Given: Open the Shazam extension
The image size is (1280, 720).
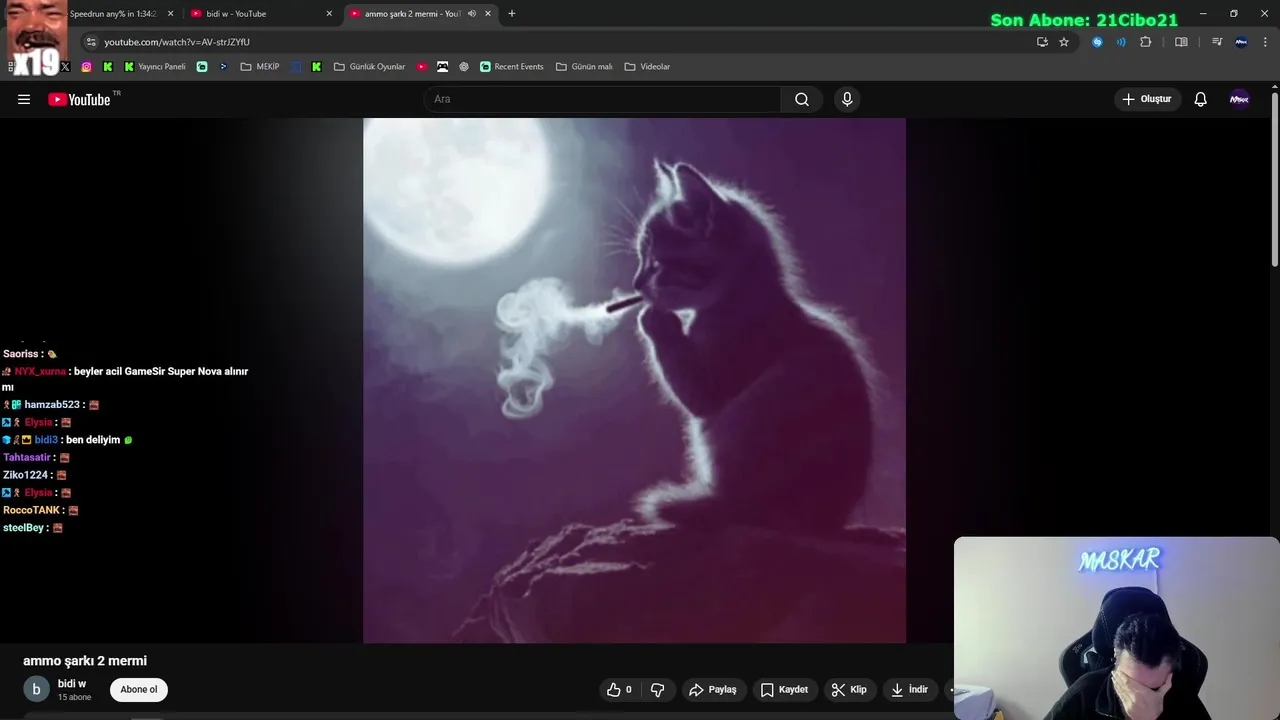Looking at the screenshot, I should point(1097,42).
